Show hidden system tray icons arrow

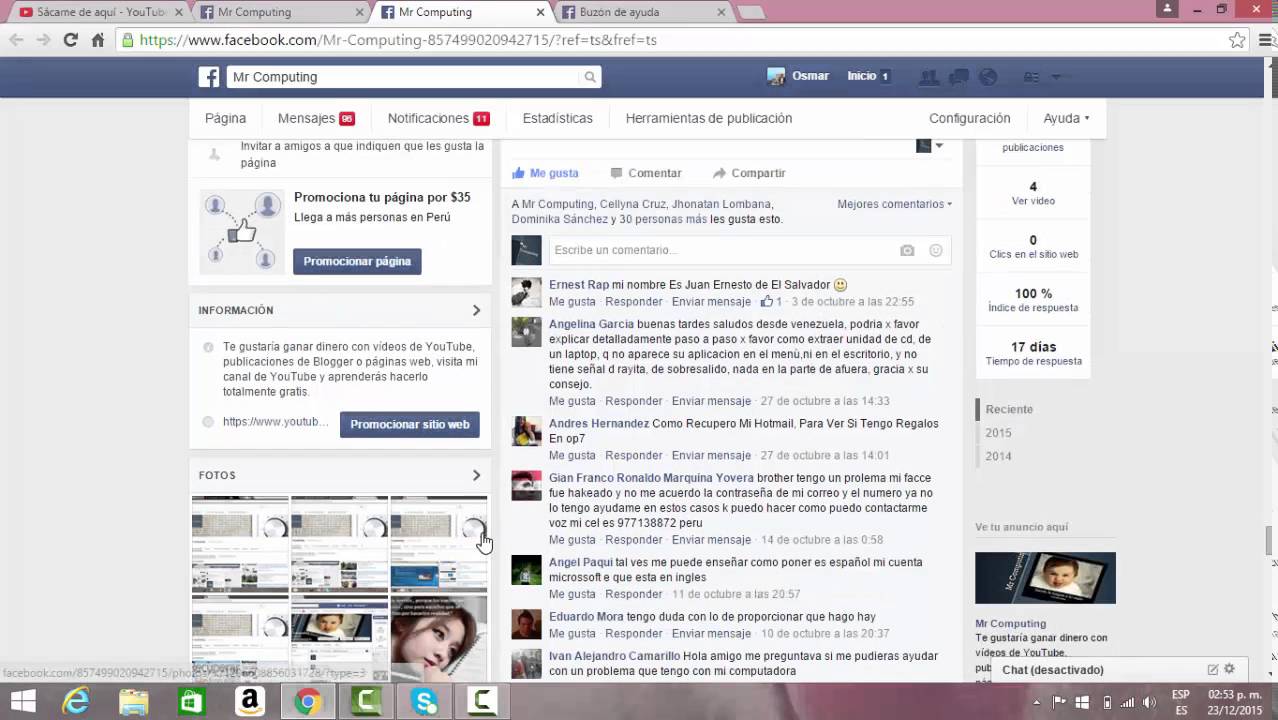[x=1037, y=702]
